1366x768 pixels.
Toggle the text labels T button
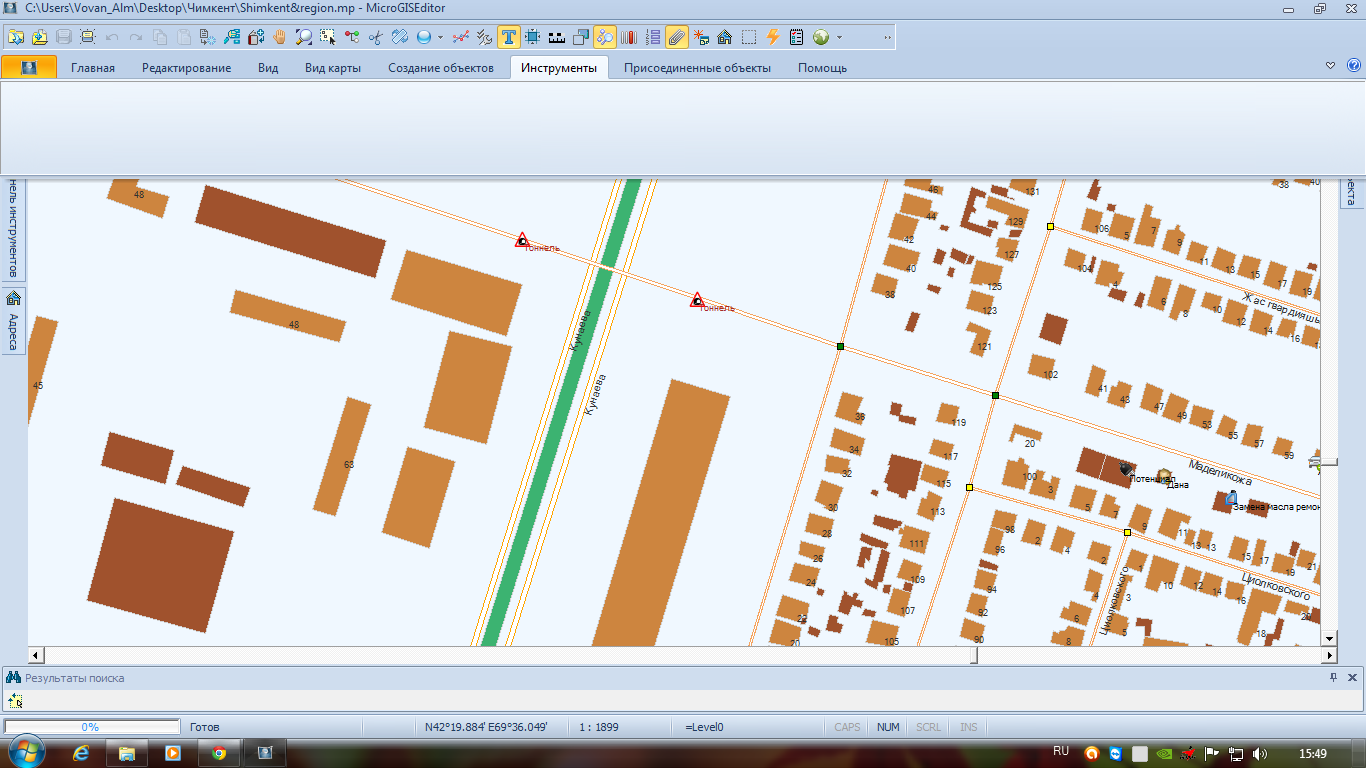(508, 38)
